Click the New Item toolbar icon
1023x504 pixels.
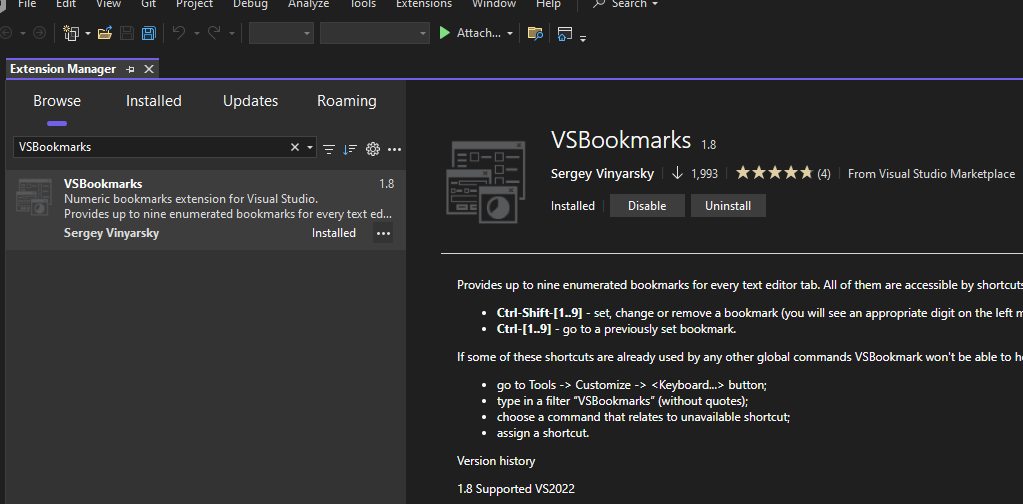click(x=71, y=33)
